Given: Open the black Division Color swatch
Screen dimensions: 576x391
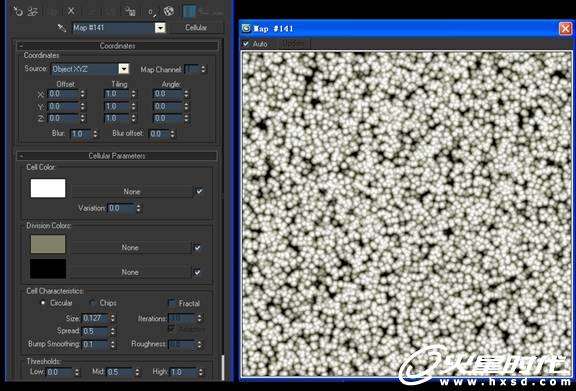Looking at the screenshot, I should pos(48,269).
